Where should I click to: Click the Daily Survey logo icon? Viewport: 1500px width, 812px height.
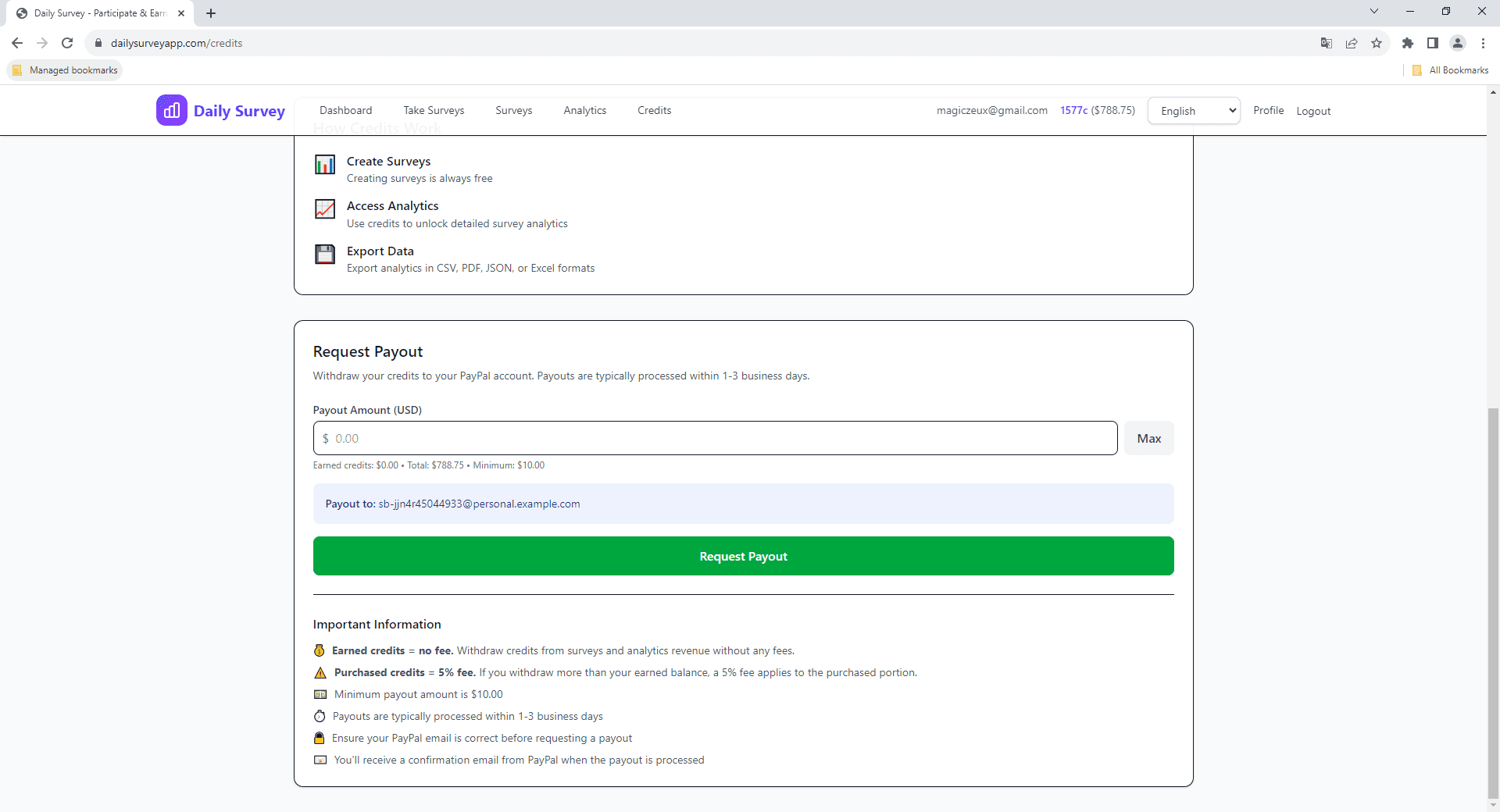(x=172, y=110)
